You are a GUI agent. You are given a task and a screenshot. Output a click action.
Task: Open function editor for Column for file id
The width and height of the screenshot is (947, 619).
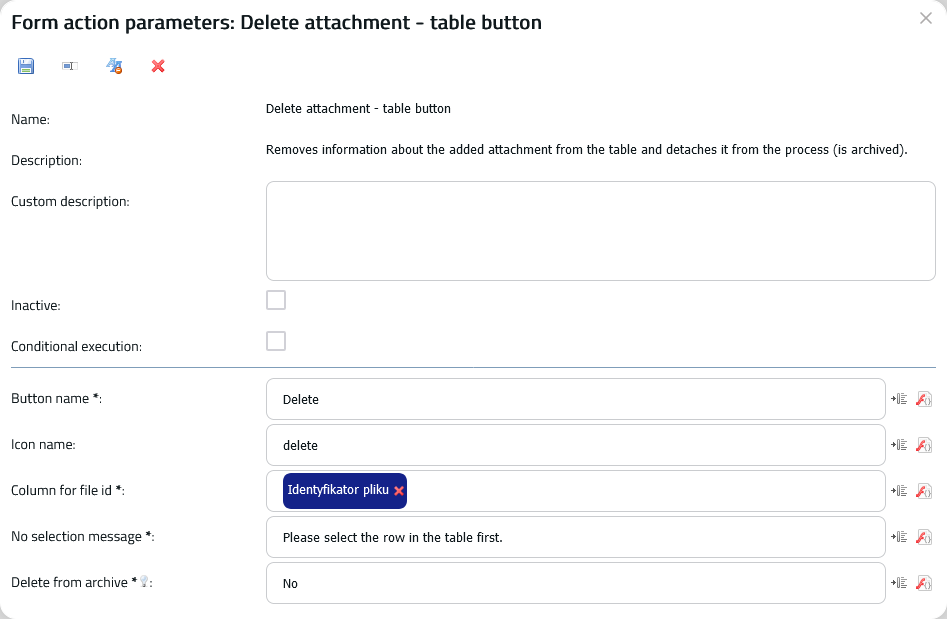pos(924,490)
